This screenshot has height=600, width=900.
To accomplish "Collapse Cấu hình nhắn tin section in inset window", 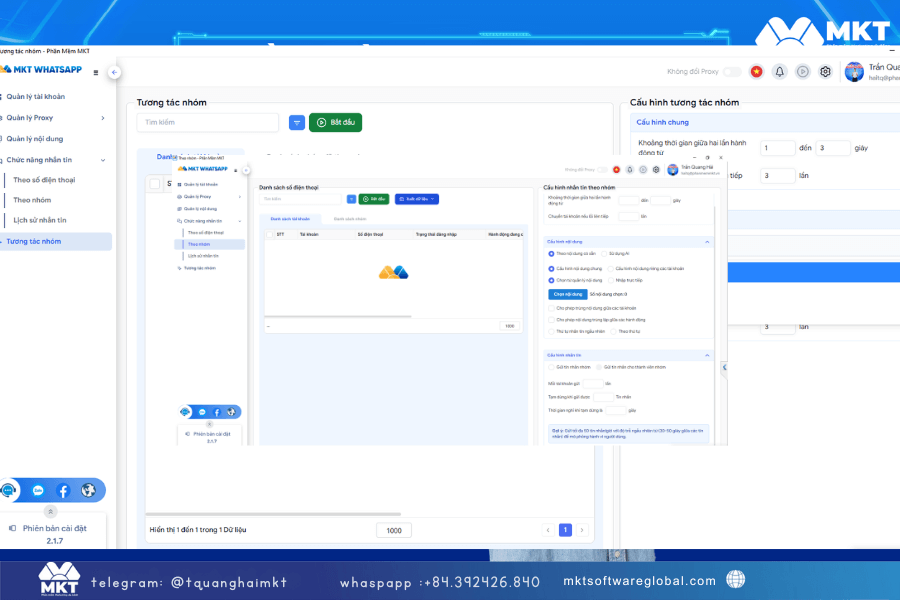I will tap(707, 355).
